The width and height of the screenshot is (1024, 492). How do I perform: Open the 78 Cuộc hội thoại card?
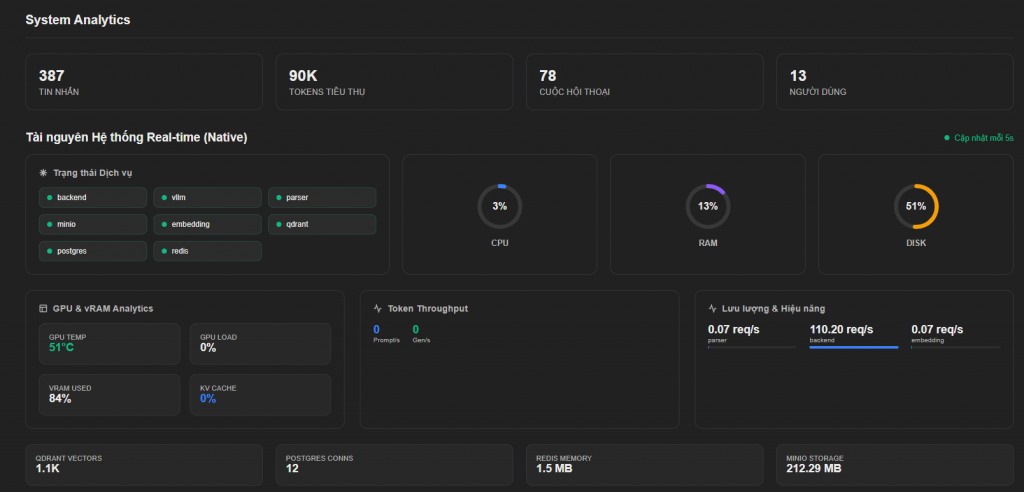click(645, 82)
